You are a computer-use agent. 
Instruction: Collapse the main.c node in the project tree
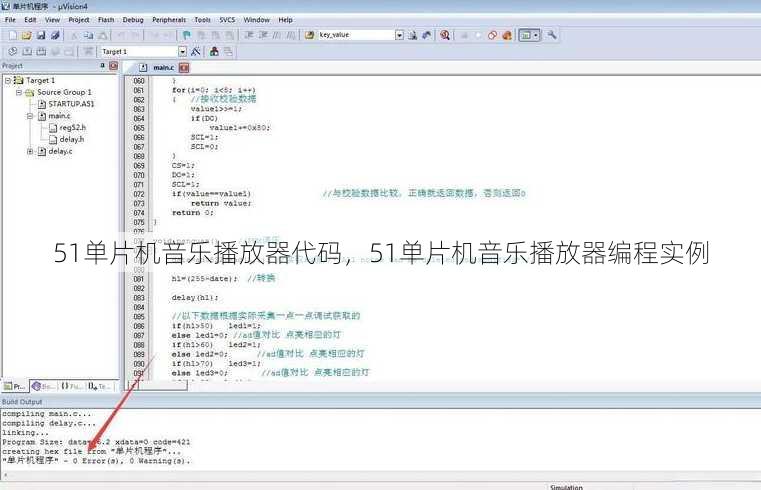coord(30,116)
